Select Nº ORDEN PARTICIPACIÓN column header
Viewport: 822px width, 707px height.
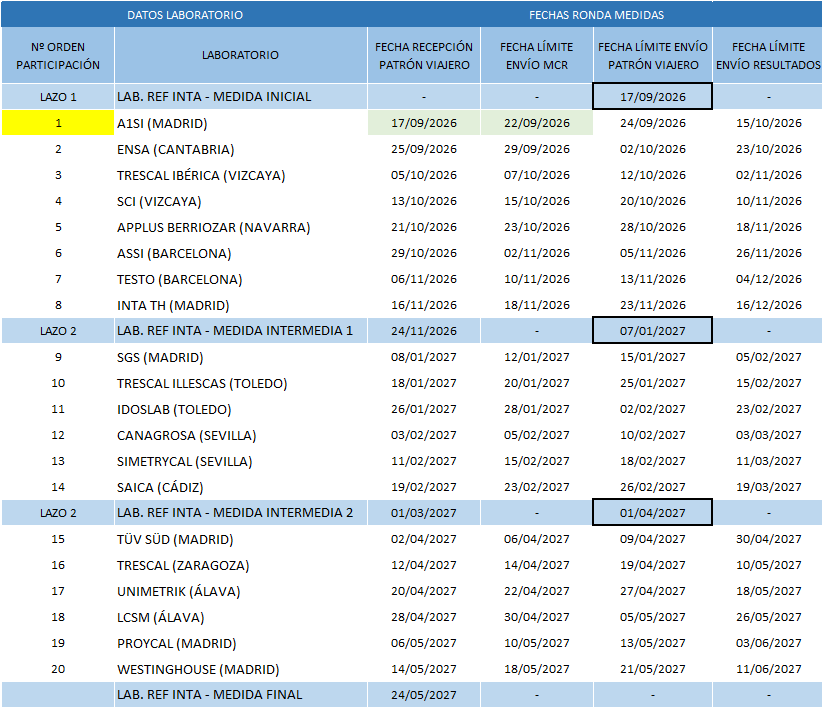click(x=58, y=56)
